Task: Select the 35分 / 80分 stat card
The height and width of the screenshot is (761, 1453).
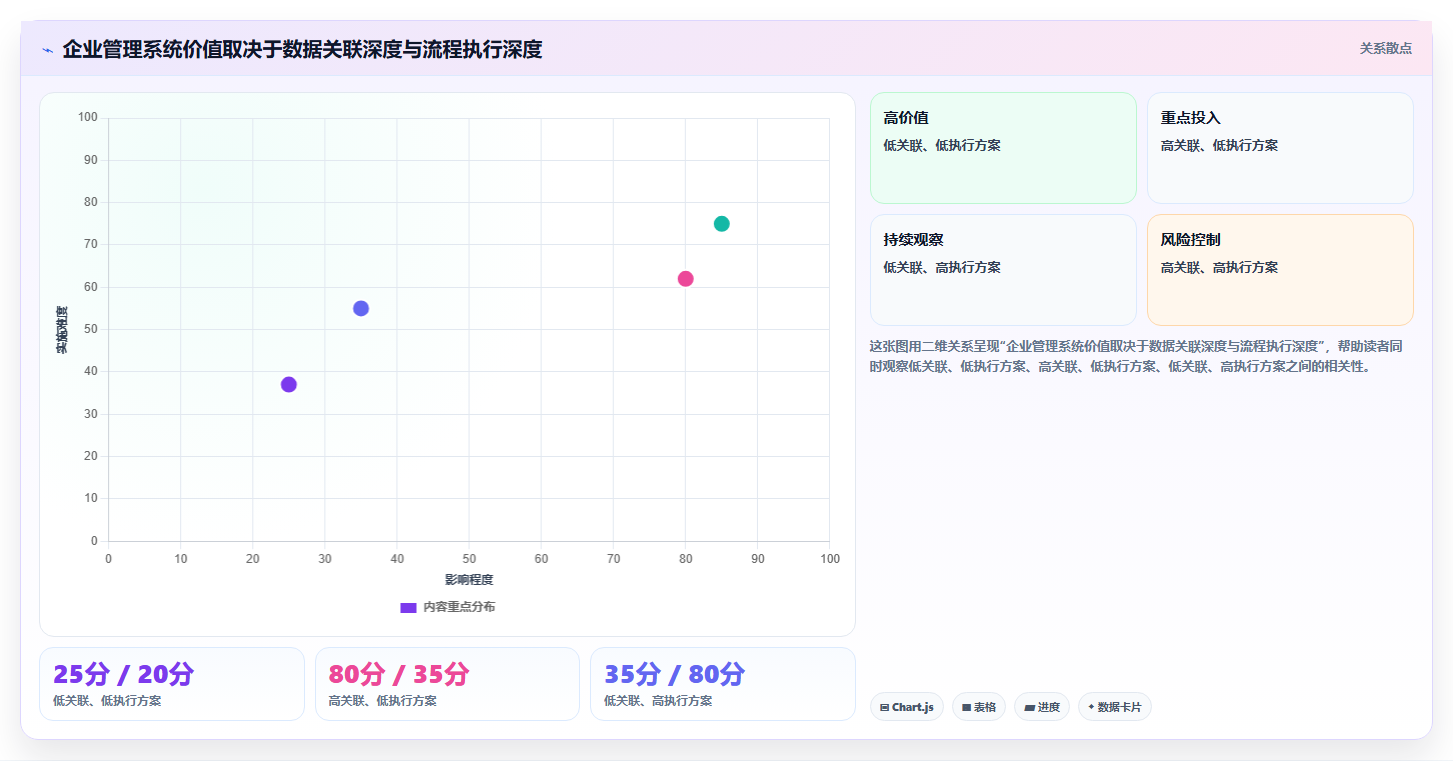Action: click(723, 684)
